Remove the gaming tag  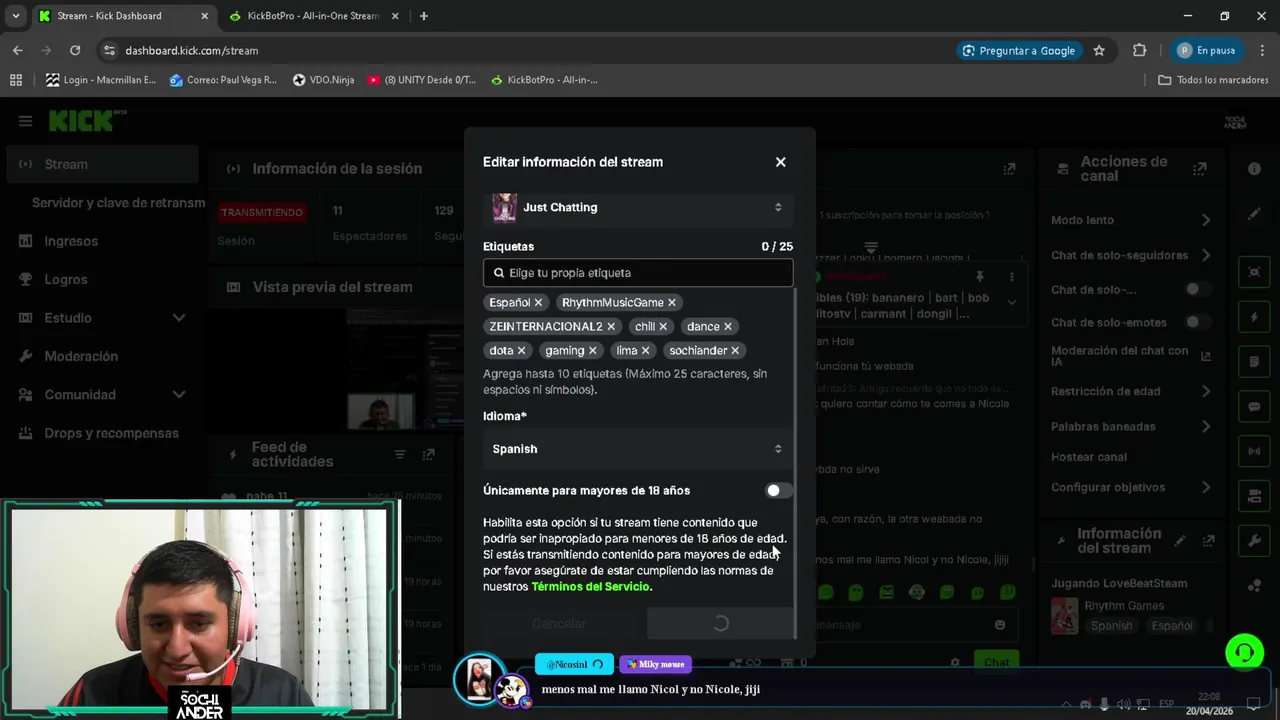pos(593,350)
